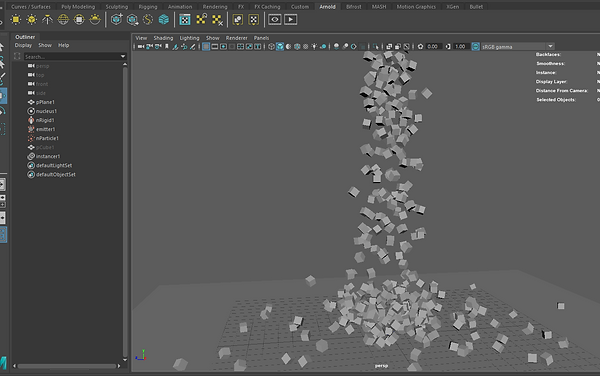Click the viewport bookmarks icon
600x376 pixels.
point(166,47)
